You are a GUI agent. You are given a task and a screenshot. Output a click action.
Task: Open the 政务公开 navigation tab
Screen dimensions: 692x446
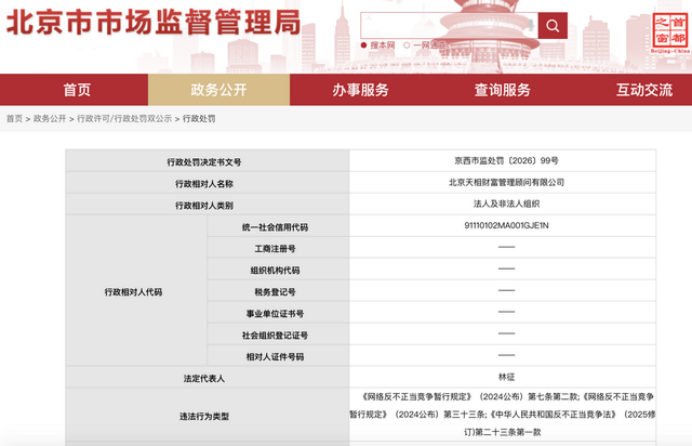coord(217,90)
